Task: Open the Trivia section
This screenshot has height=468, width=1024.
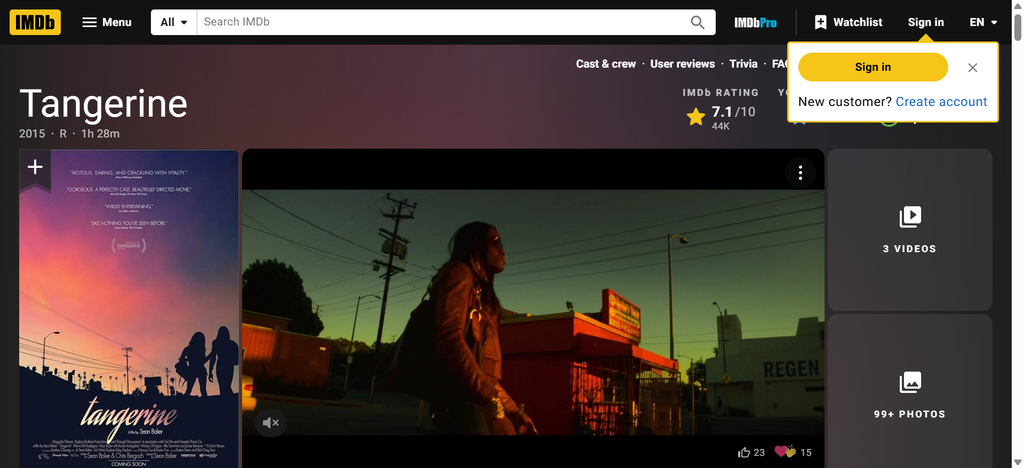Action: pos(743,64)
